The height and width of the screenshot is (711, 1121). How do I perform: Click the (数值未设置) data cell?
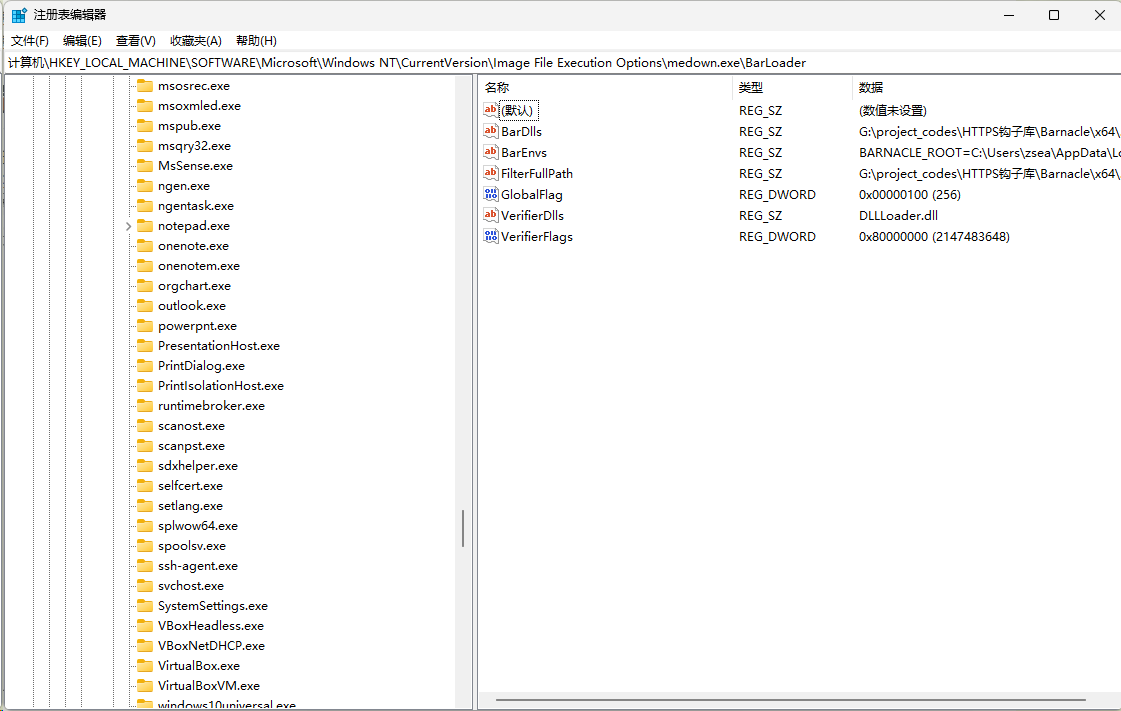tap(892, 111)
